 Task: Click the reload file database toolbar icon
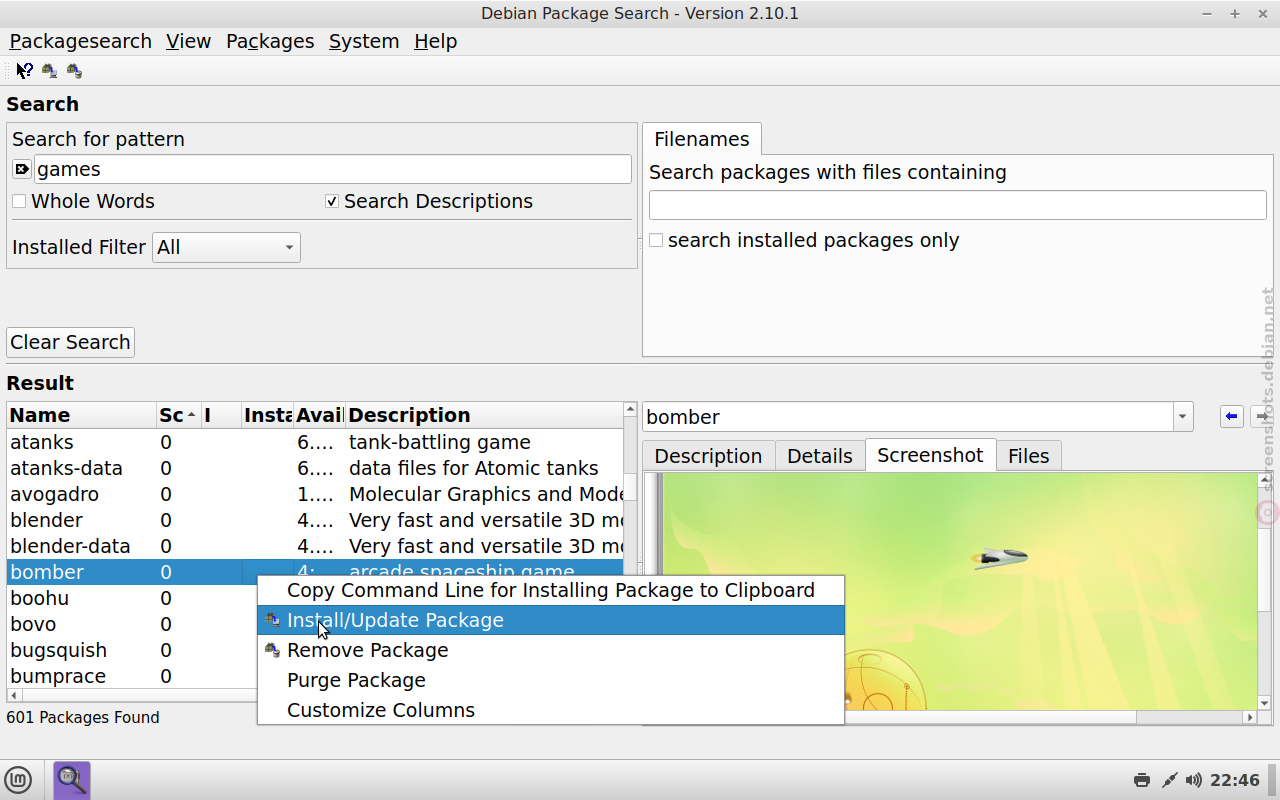[74, 71]
